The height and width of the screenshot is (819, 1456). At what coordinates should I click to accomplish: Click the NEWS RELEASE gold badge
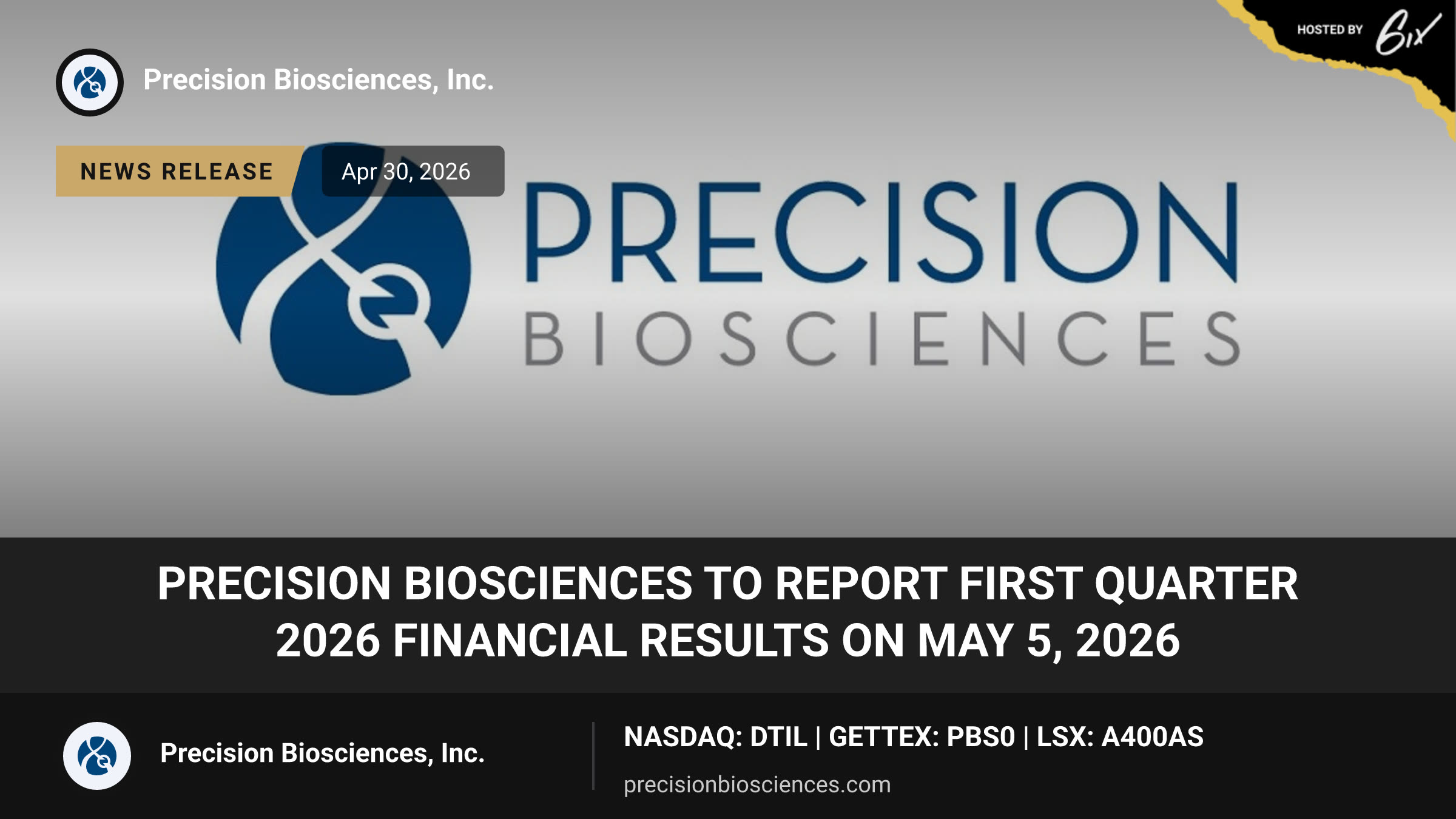click(x=177, y=171)
